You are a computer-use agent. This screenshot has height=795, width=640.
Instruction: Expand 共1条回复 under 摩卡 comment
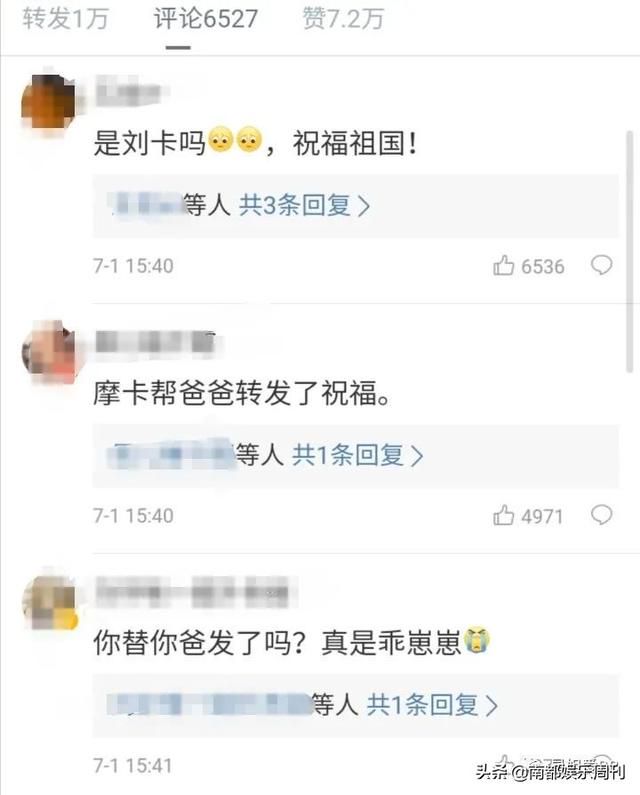tap(357, 455)
